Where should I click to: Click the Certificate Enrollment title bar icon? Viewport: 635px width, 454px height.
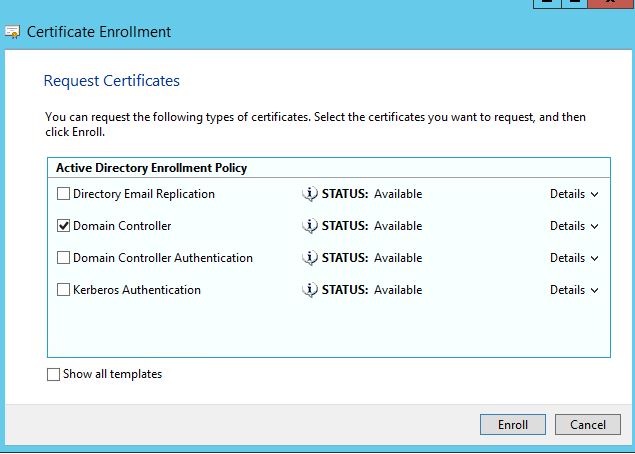point(12,32)
